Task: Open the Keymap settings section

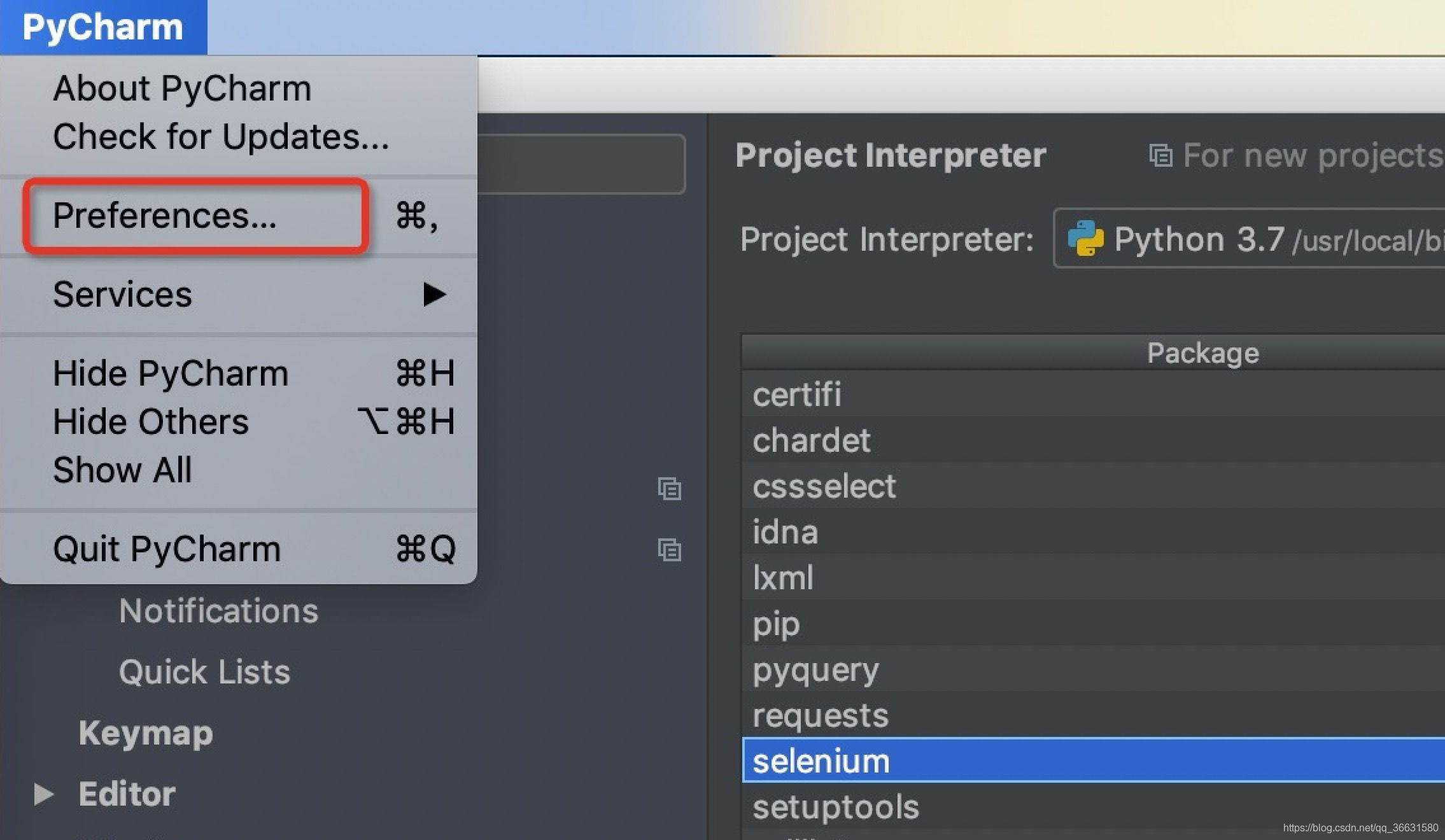Action: pyautogui.click(x=145, y=732)
